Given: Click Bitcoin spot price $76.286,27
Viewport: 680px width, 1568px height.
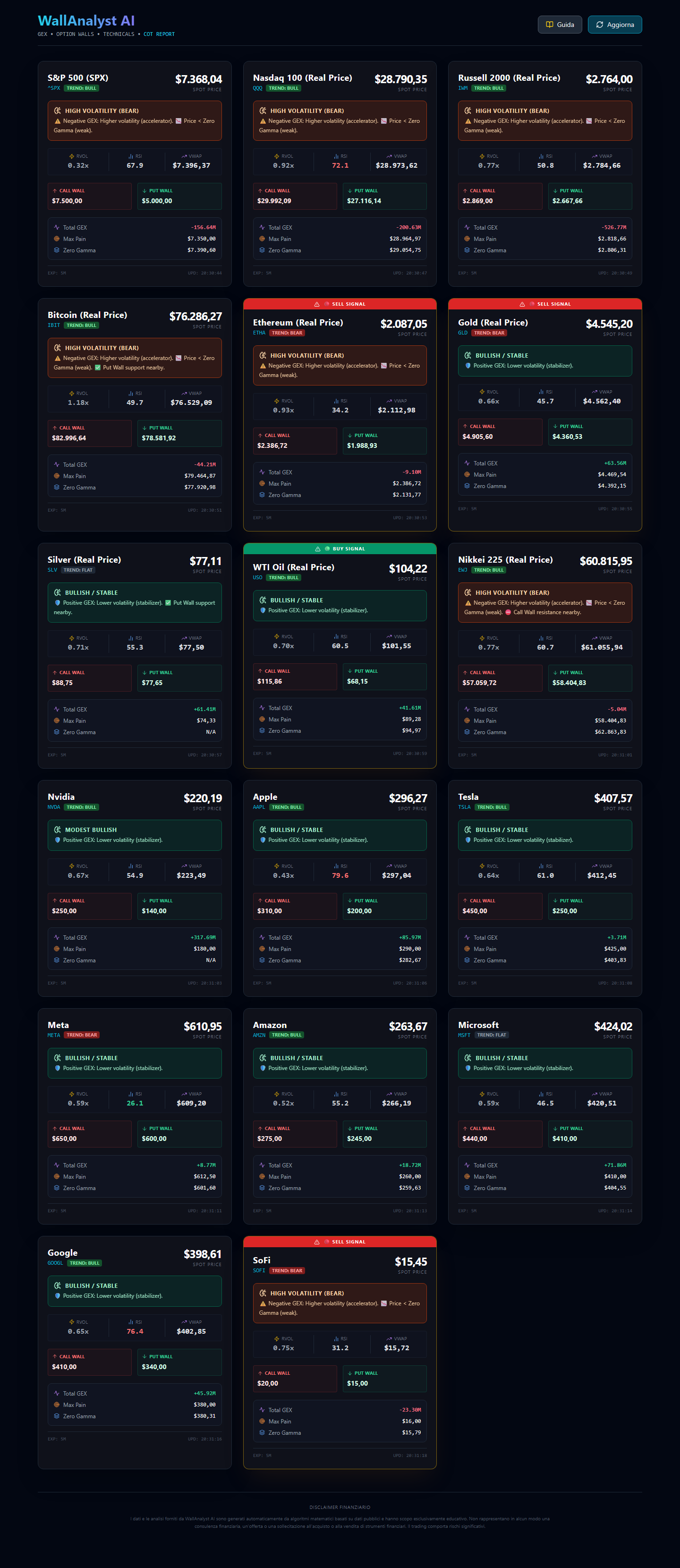Looking at the screenshot, I should (195, 317).
